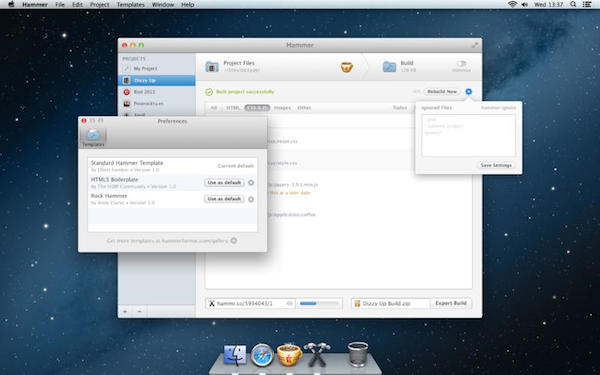This screenshot has height=375, width=600.
Task: Open the Help menu
Action: pyautogui.click(x=188, y=5)
